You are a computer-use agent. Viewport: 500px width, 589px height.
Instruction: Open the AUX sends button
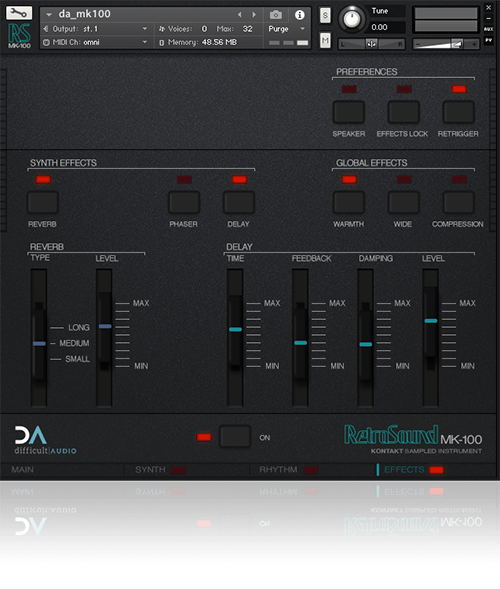click(x=488, y=29)
